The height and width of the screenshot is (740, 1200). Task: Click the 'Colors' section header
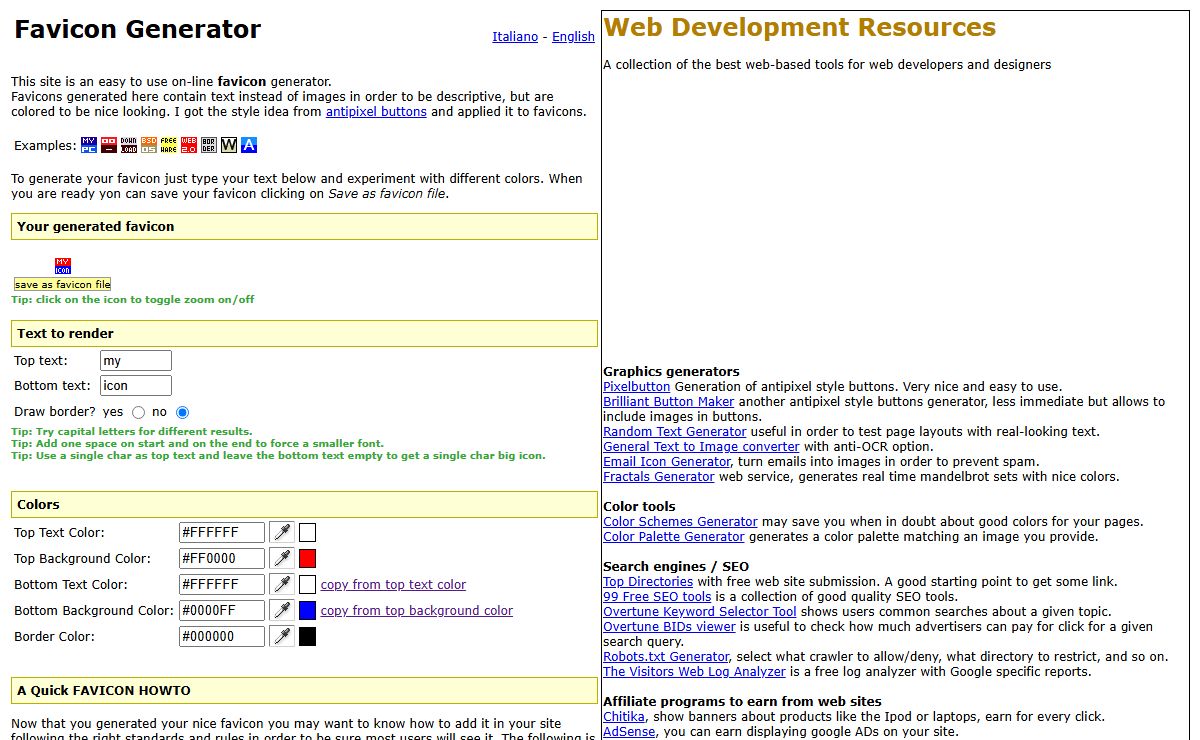(304, 505)
